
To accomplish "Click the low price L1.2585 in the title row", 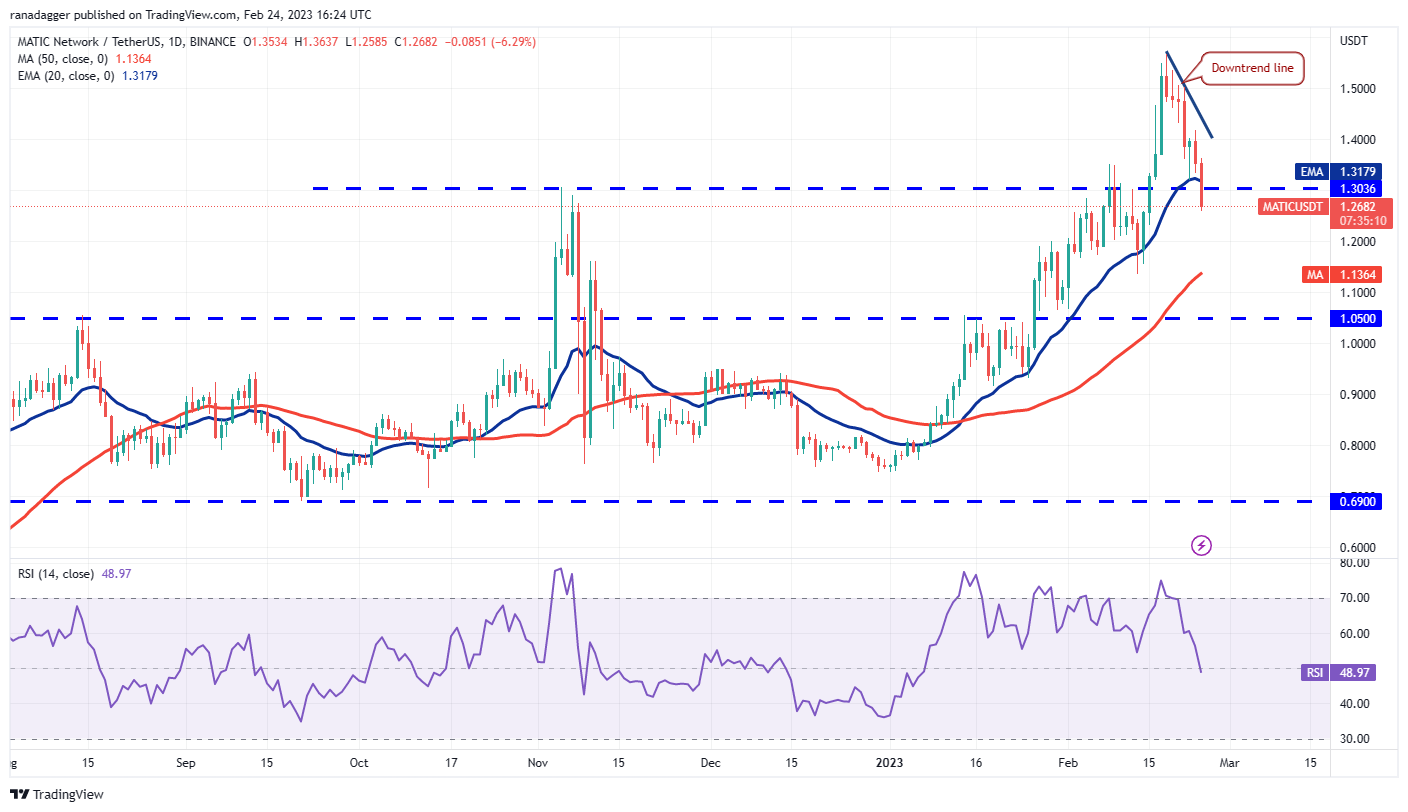I will pyautogui.click(x=366, y=42).
